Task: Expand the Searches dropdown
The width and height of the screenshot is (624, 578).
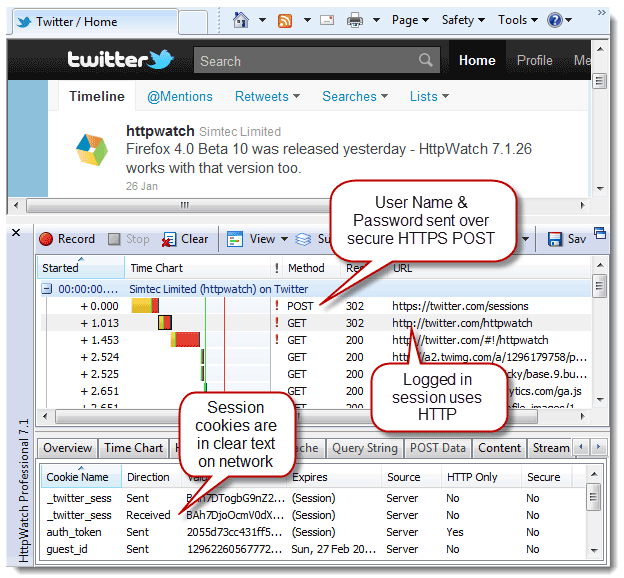Action: click(355, 96)
